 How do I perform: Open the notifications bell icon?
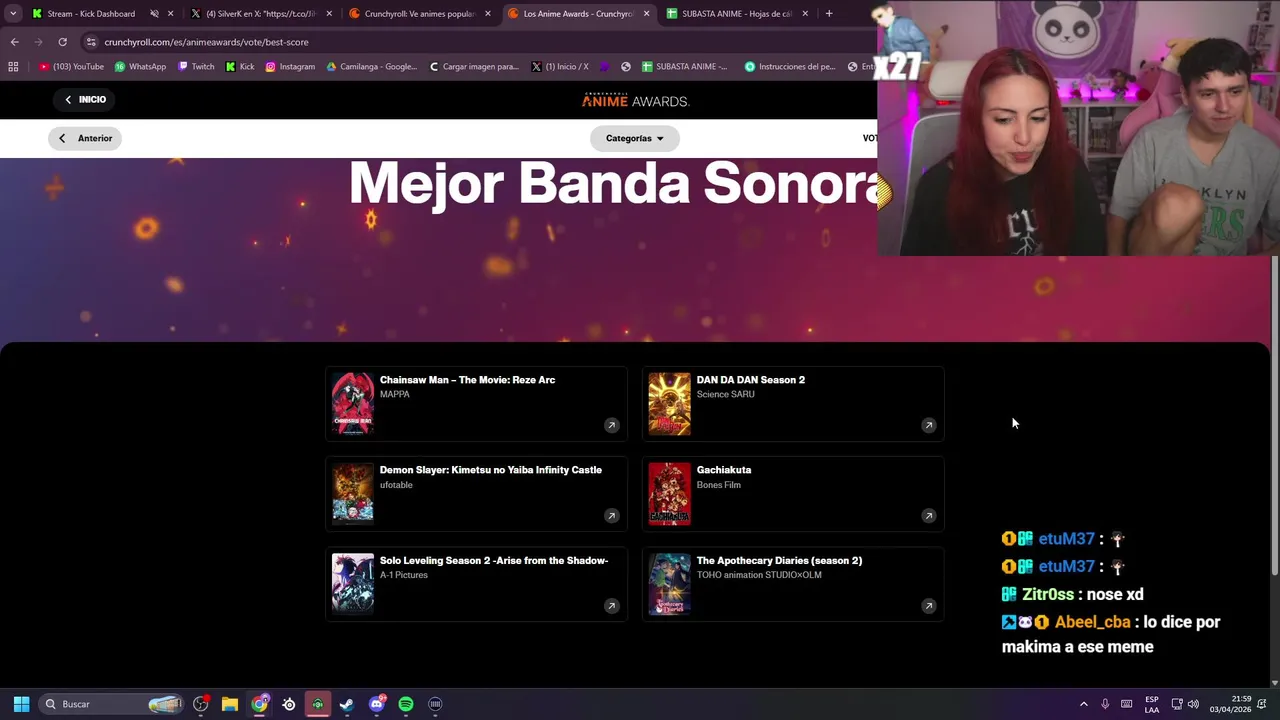click(x=1262, y=704)
